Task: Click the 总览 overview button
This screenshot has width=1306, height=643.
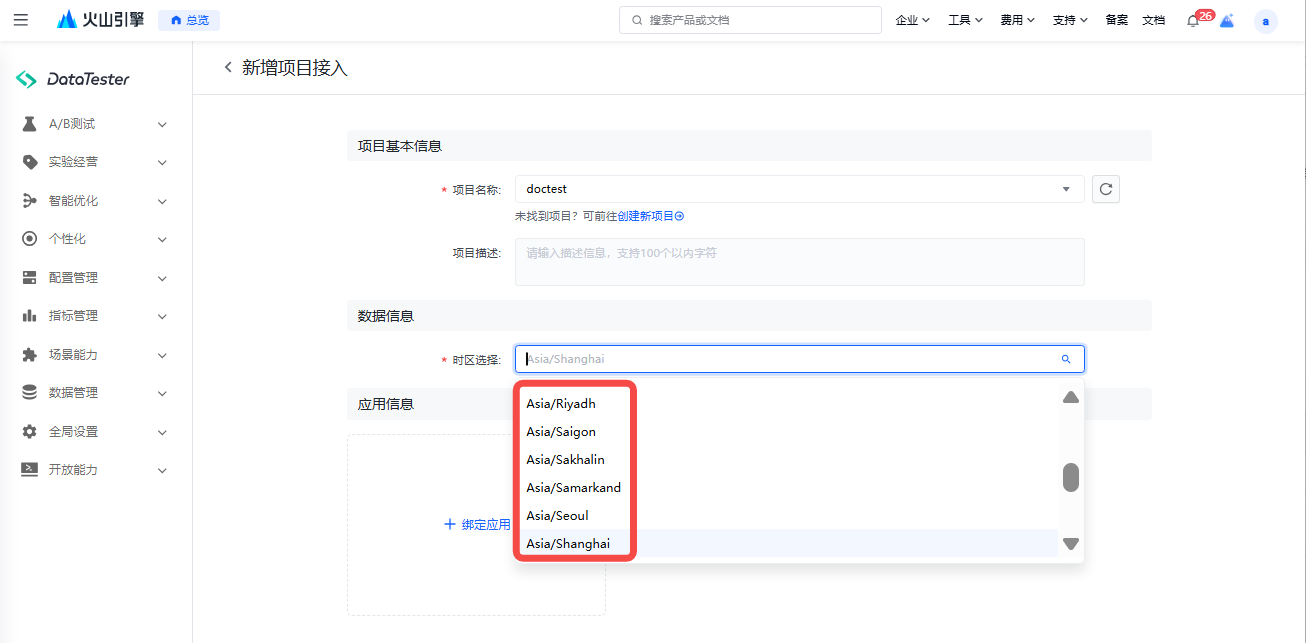Action: coord(189,20)
